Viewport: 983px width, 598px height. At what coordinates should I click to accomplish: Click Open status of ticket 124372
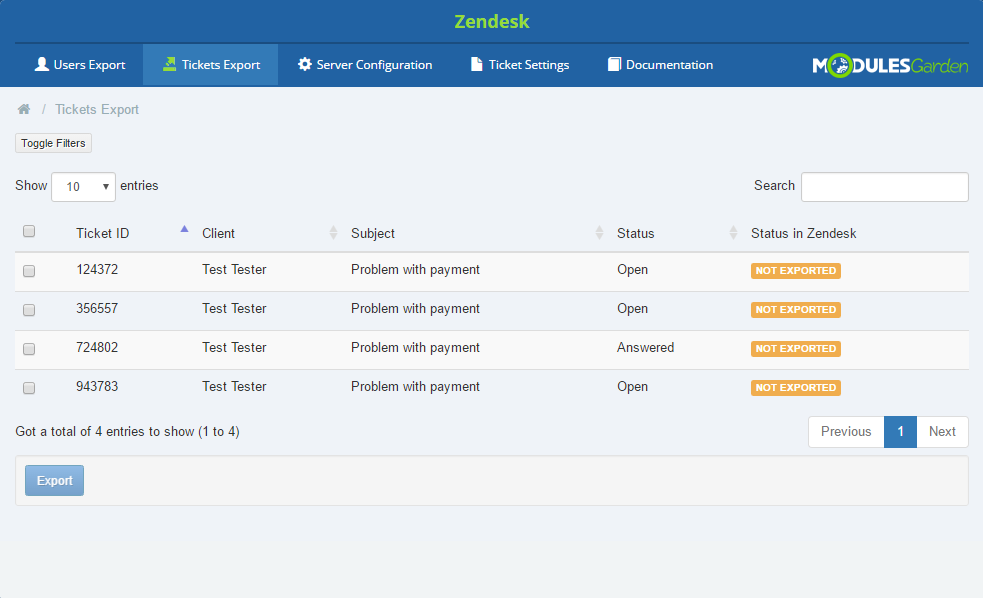632,270
